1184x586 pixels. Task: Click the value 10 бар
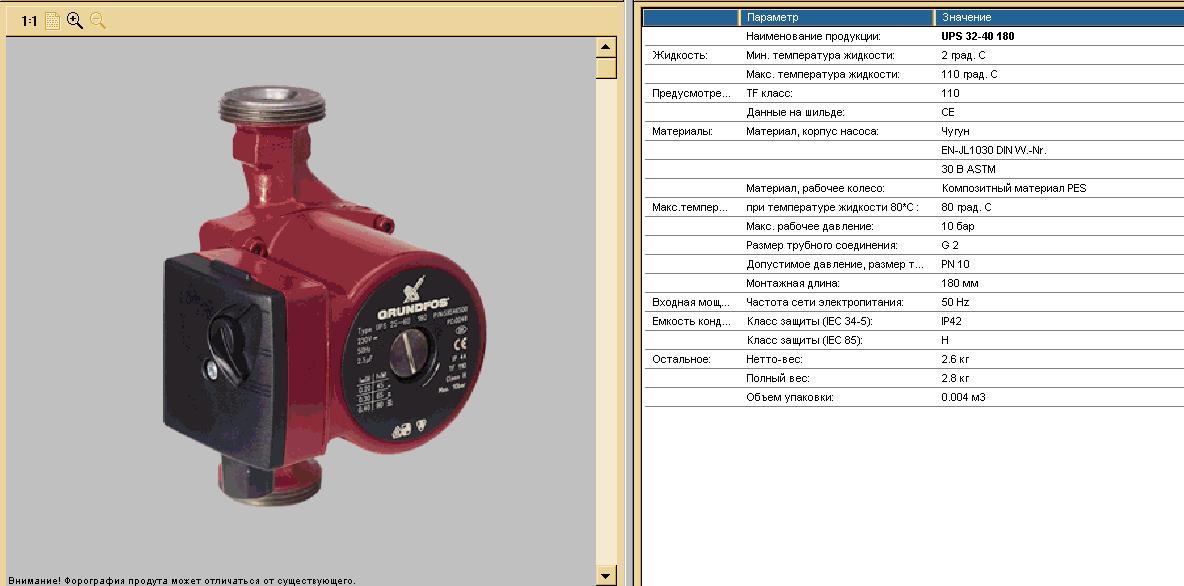tap(957, 227)
